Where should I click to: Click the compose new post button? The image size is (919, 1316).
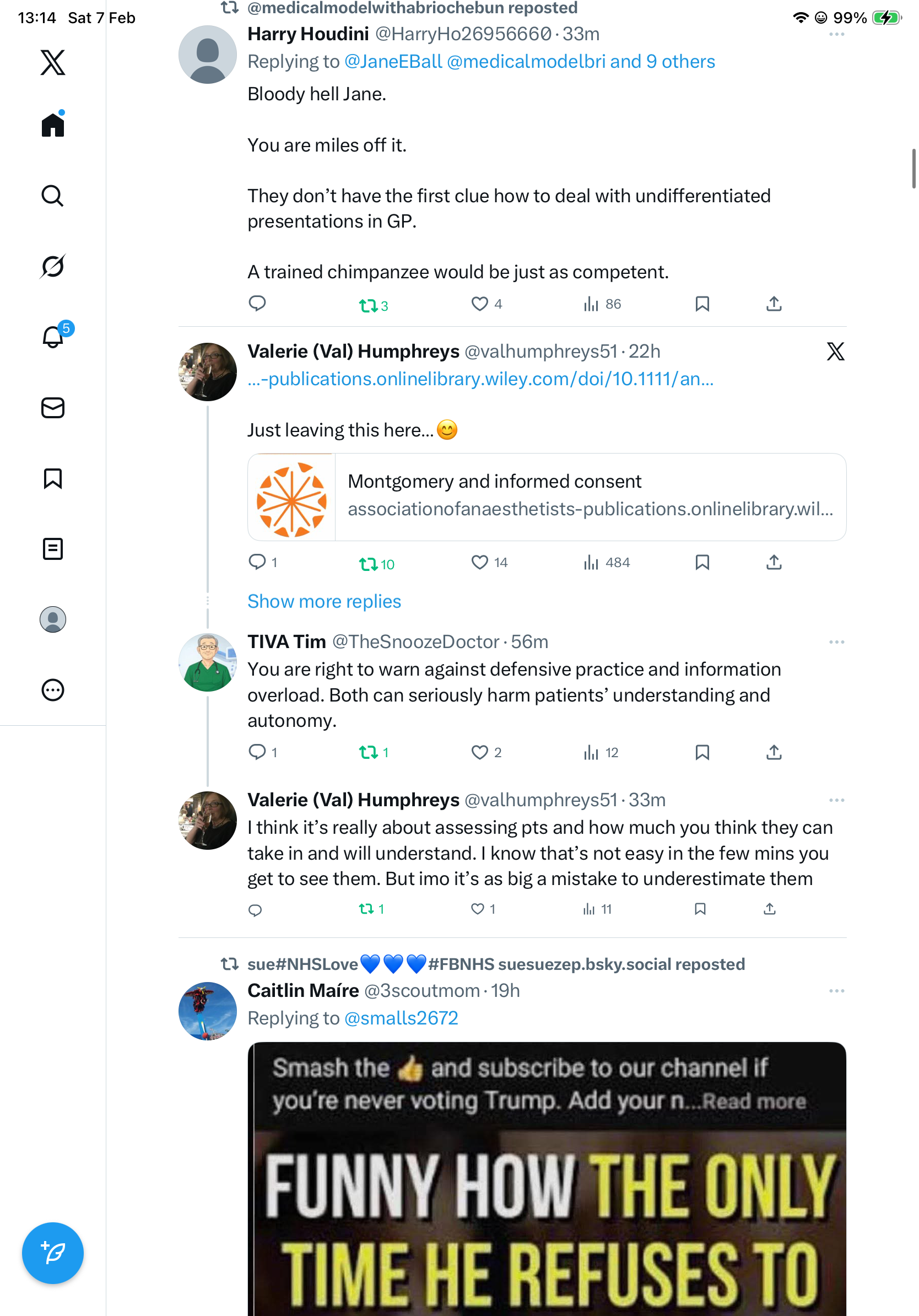point(53,1253)
